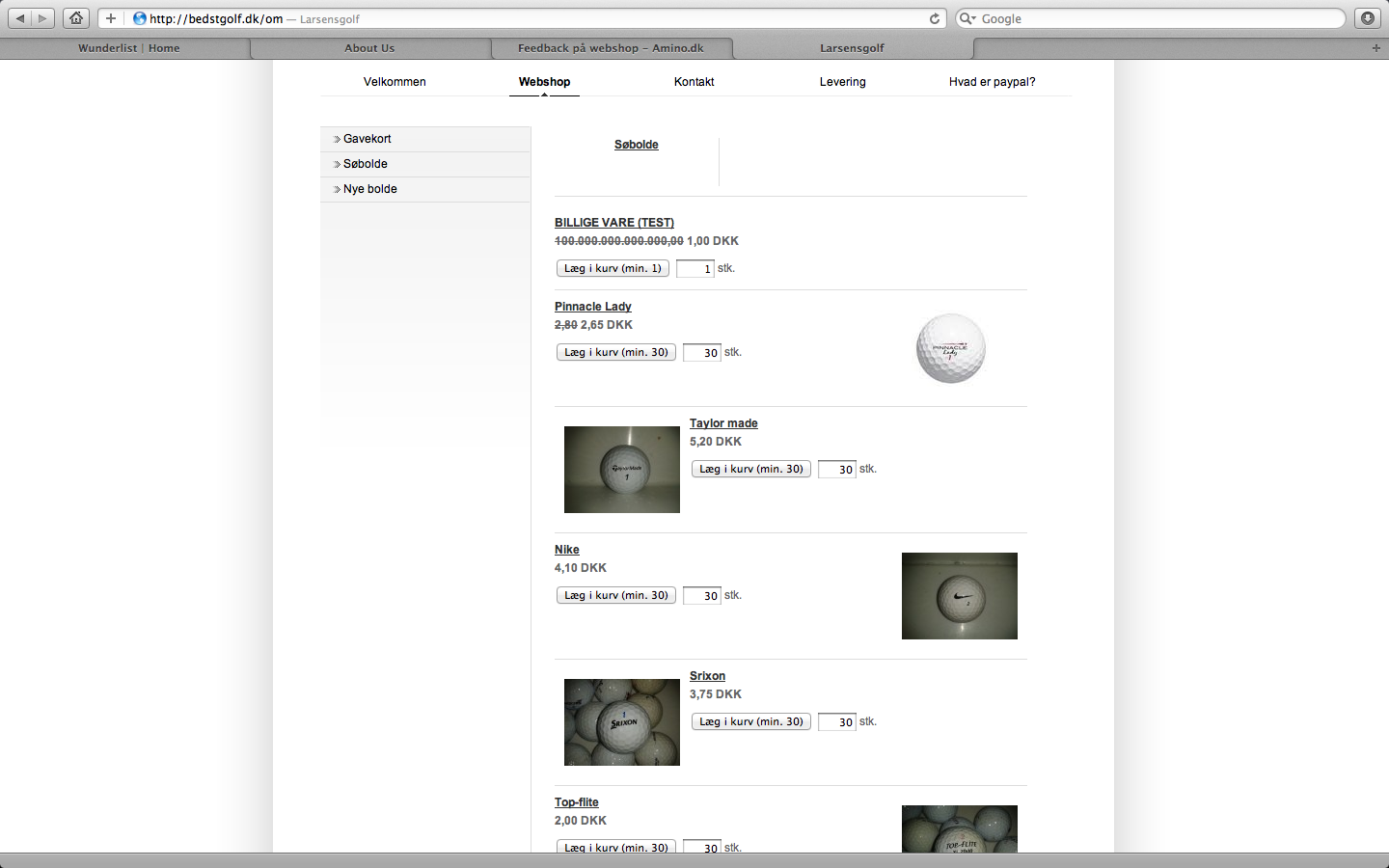1389x868 pixels.
Task: Click the Taylor made ball photo
Action: [622, 470]
